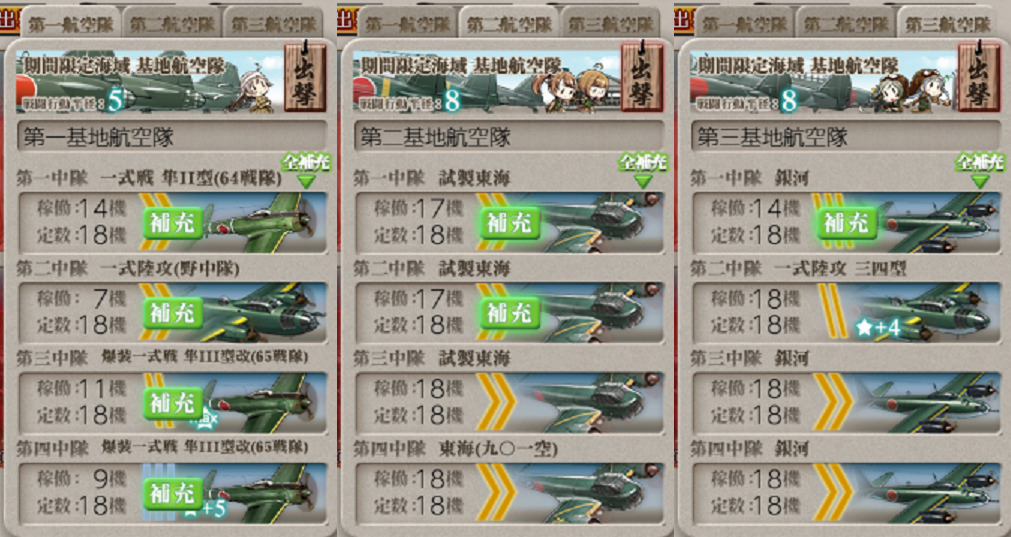Click the 出撃 wooden sign in third air base panel
The width and height of the screenshot is (1011, 537).
979,77
